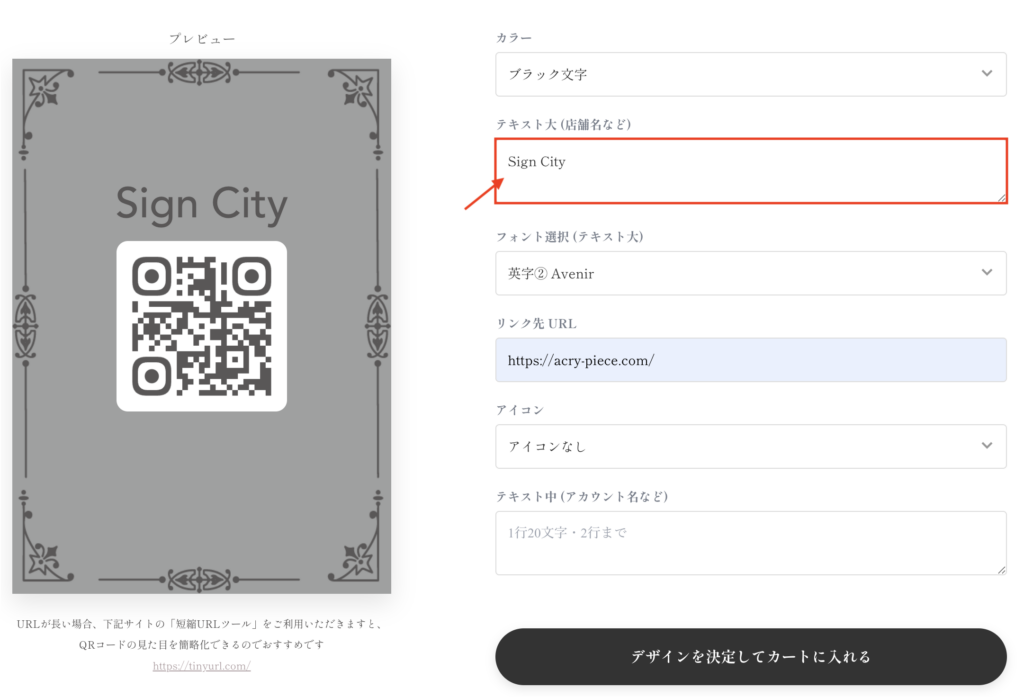Viewport: 1024px width, 697px height.
Task: Click the chevron arrow of the カラー select
Action: click(x=986, y=74)
